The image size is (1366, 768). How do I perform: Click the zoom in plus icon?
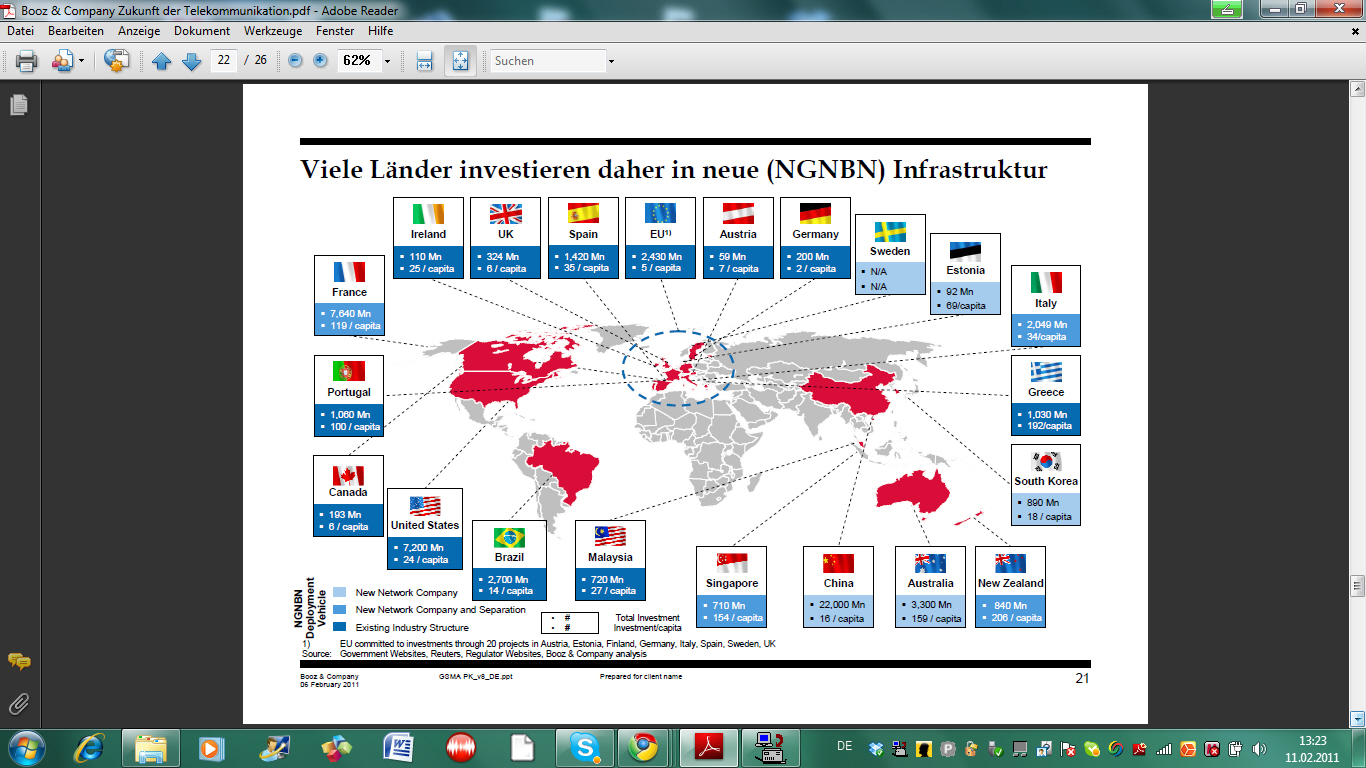click(x=320, y=61)
